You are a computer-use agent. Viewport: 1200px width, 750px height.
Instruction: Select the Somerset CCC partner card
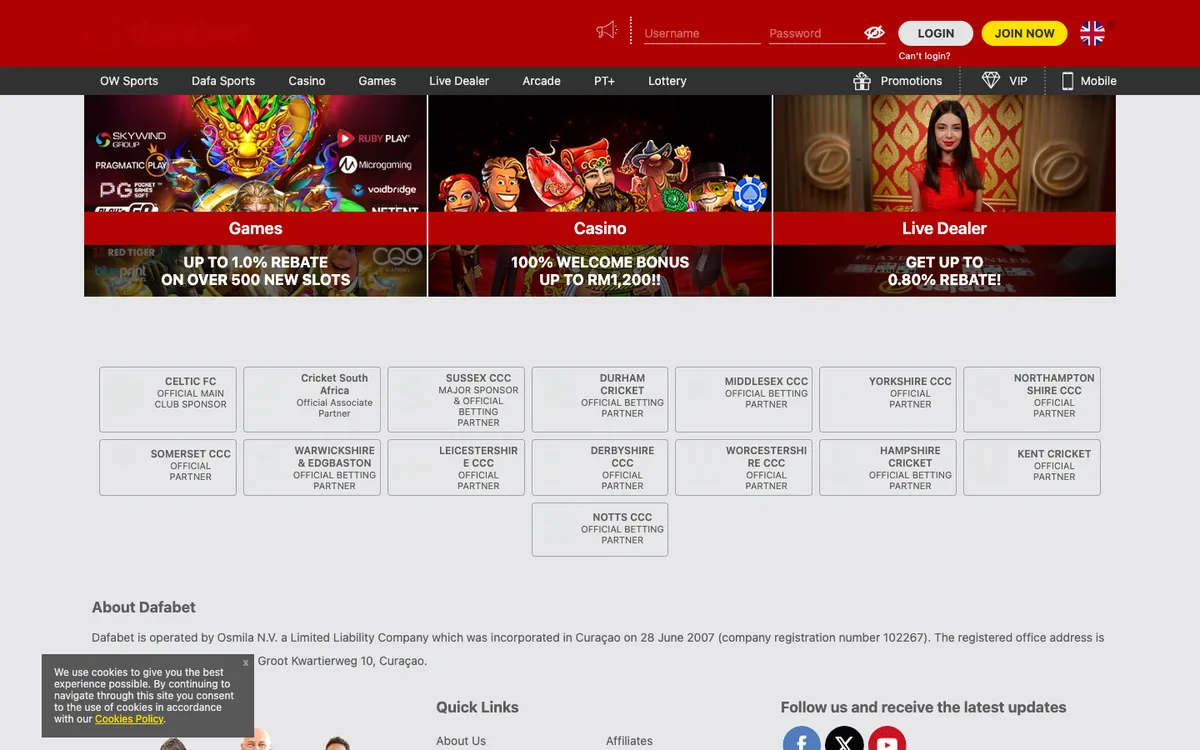point(168,467)
